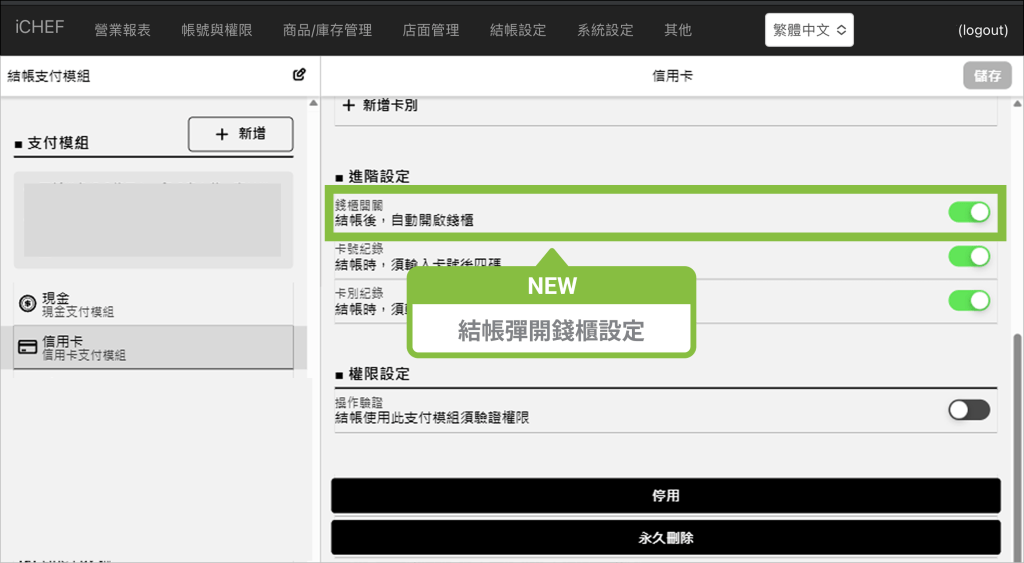Disable the 卡號紀錄 toggle
This screenshot has height=563, width=1024.
[968, 256]
